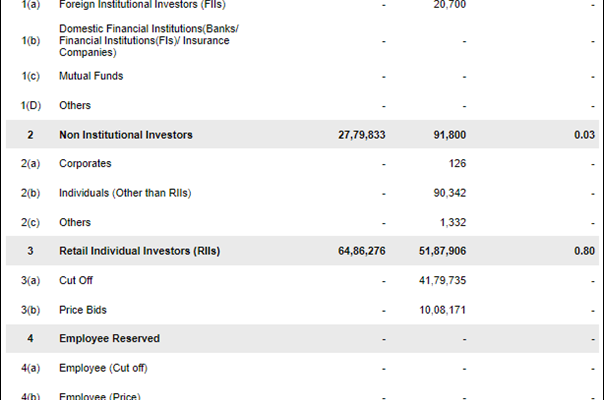
Task: Select the 126 value in Corporates row
Action: 457,163
